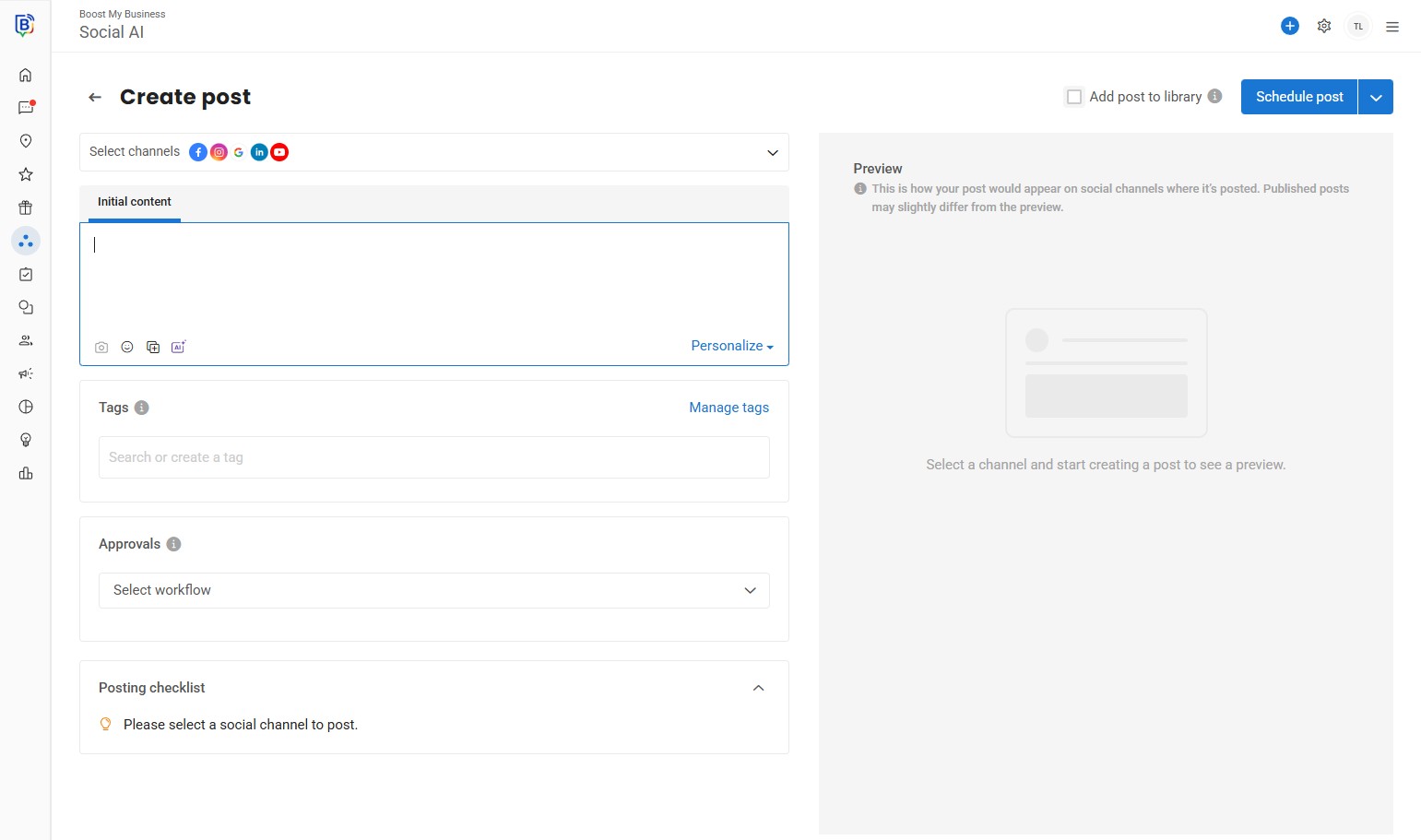The width and height of the screenshot is (1421, 840).
Task: Open the settings gear in top bar
Action: click(x=1324, y=26)
